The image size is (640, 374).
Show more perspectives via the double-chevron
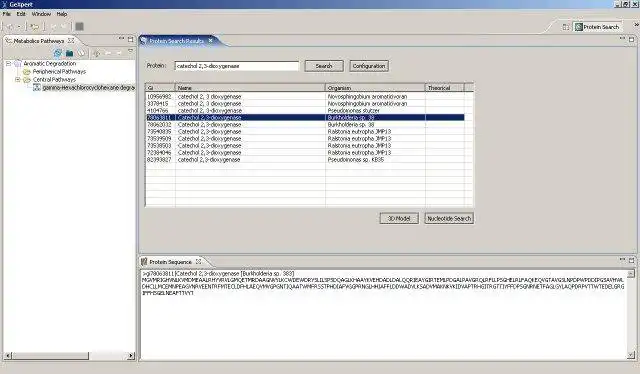[636, 25]
